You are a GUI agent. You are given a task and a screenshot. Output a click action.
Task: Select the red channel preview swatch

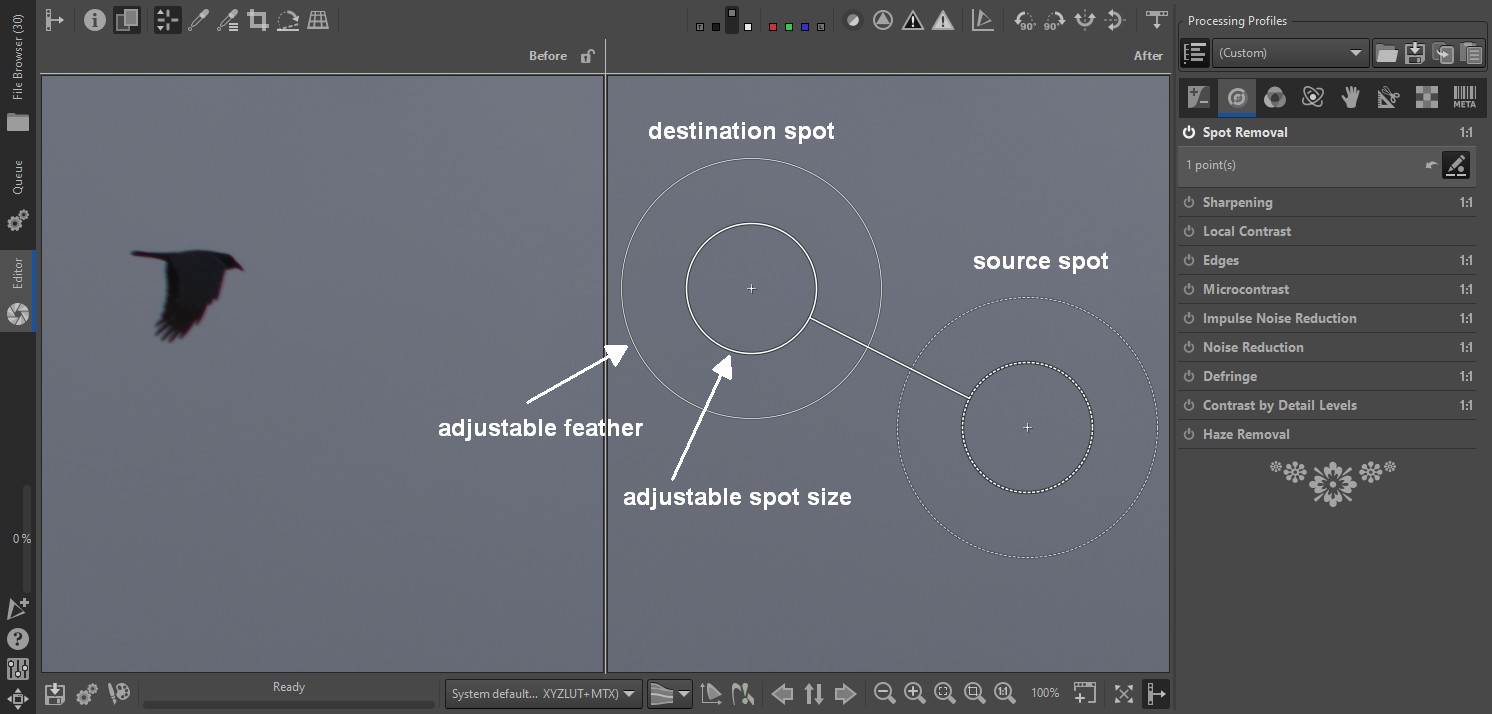tap(772, 26)
